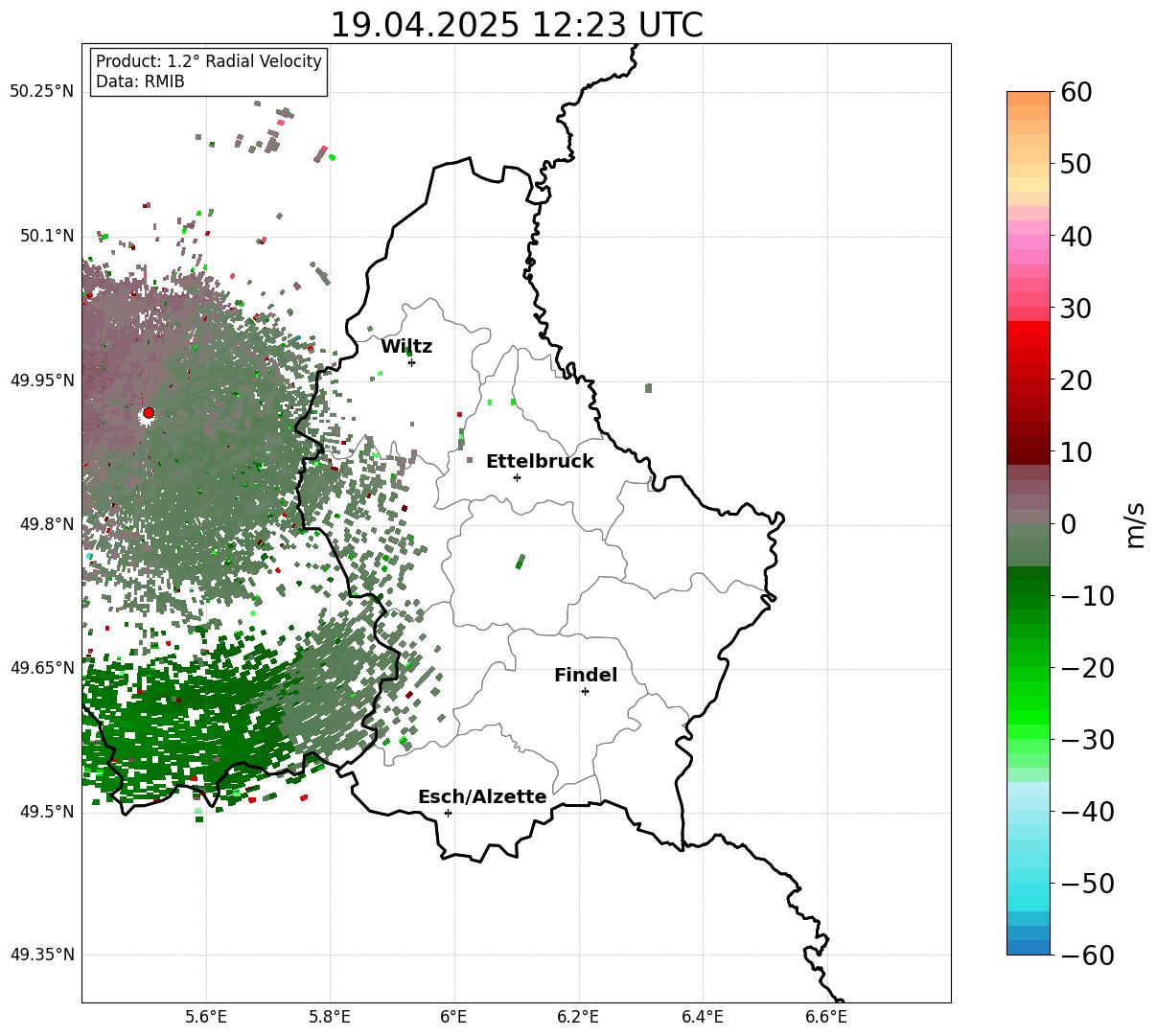1157x1036 pixels.
Task: Click the colorbar tick label −10
Action: point(1087,595)
